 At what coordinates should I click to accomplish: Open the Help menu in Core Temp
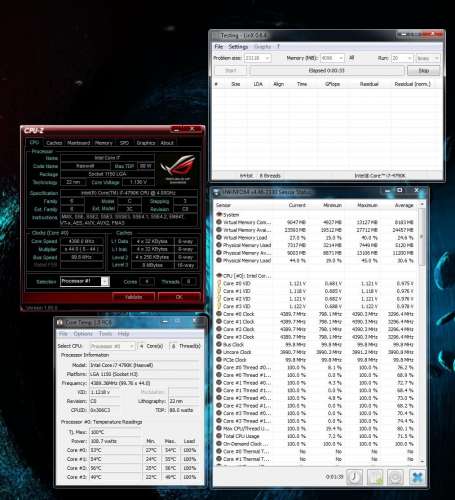[123, 334]
